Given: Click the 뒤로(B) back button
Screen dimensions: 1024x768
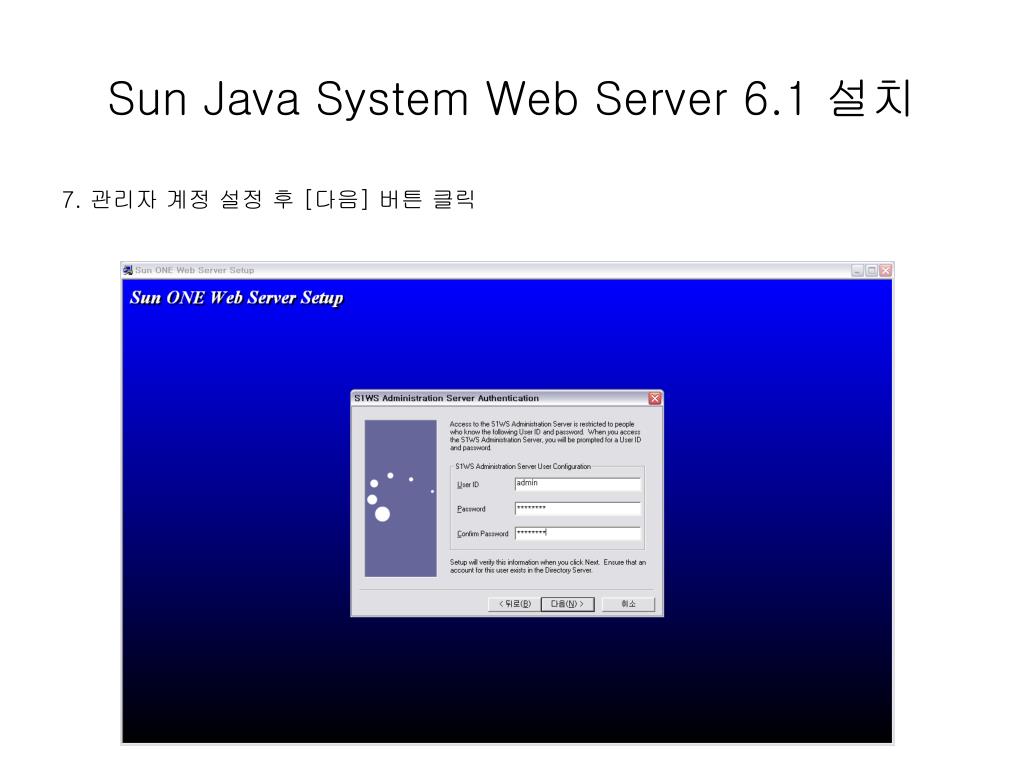Looking at the screenshot, I should pyautogui.click(x=515, y=604).
